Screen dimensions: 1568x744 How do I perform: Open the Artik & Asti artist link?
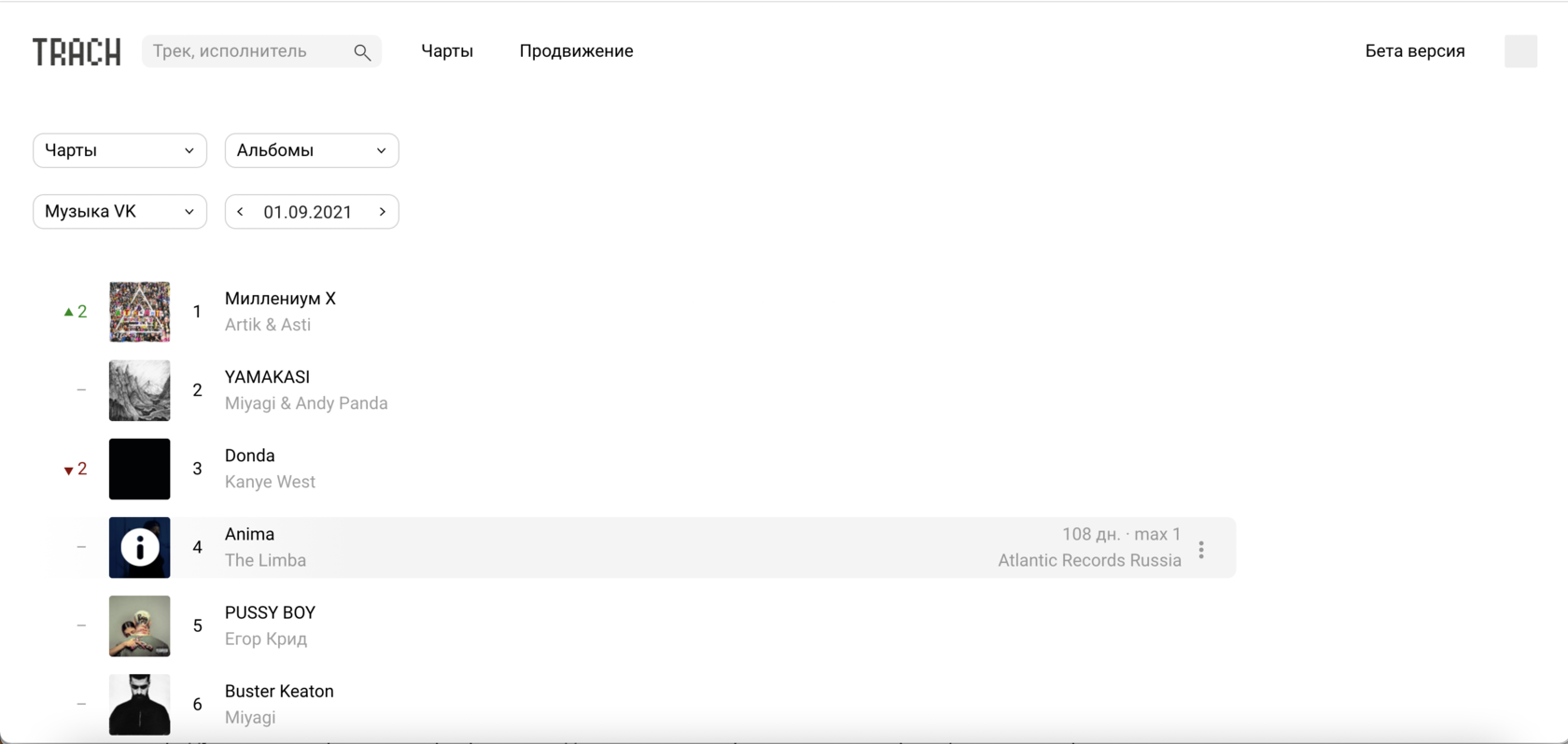pos(268,325)
